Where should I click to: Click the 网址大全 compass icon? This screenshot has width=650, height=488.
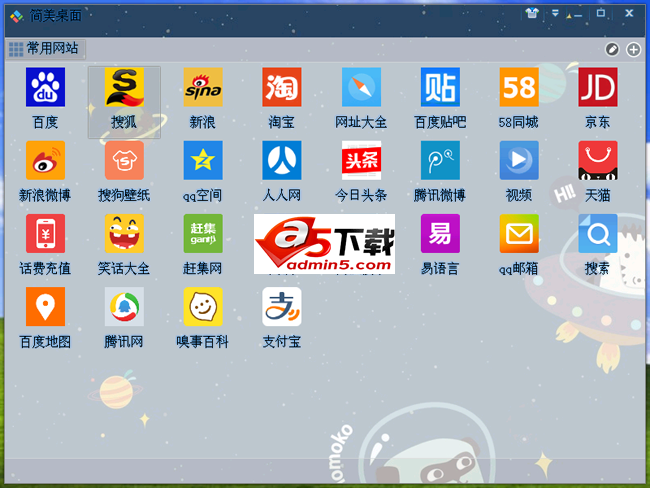[361, 87]
